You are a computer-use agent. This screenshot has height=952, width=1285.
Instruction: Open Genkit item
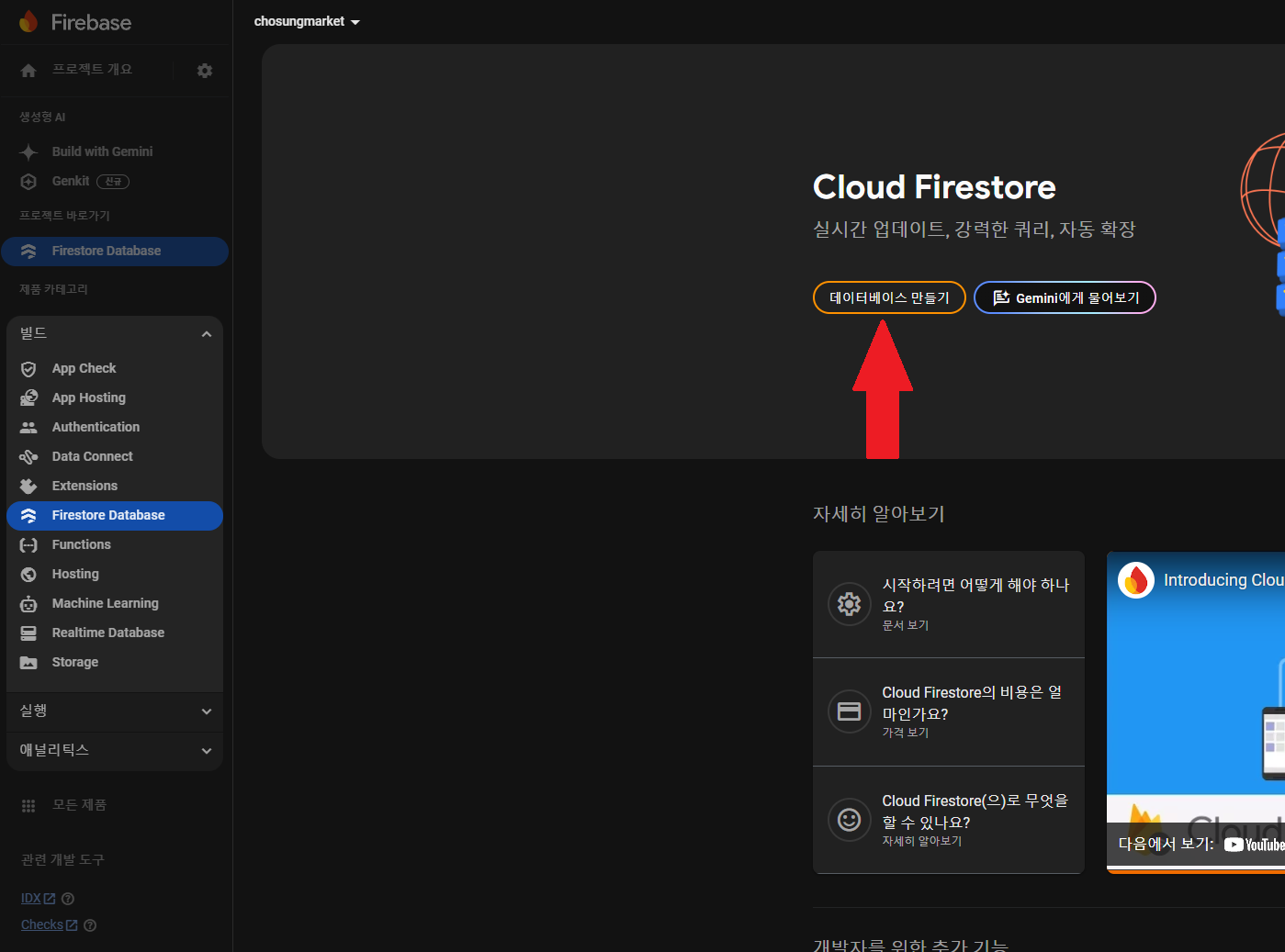[71, 182]
